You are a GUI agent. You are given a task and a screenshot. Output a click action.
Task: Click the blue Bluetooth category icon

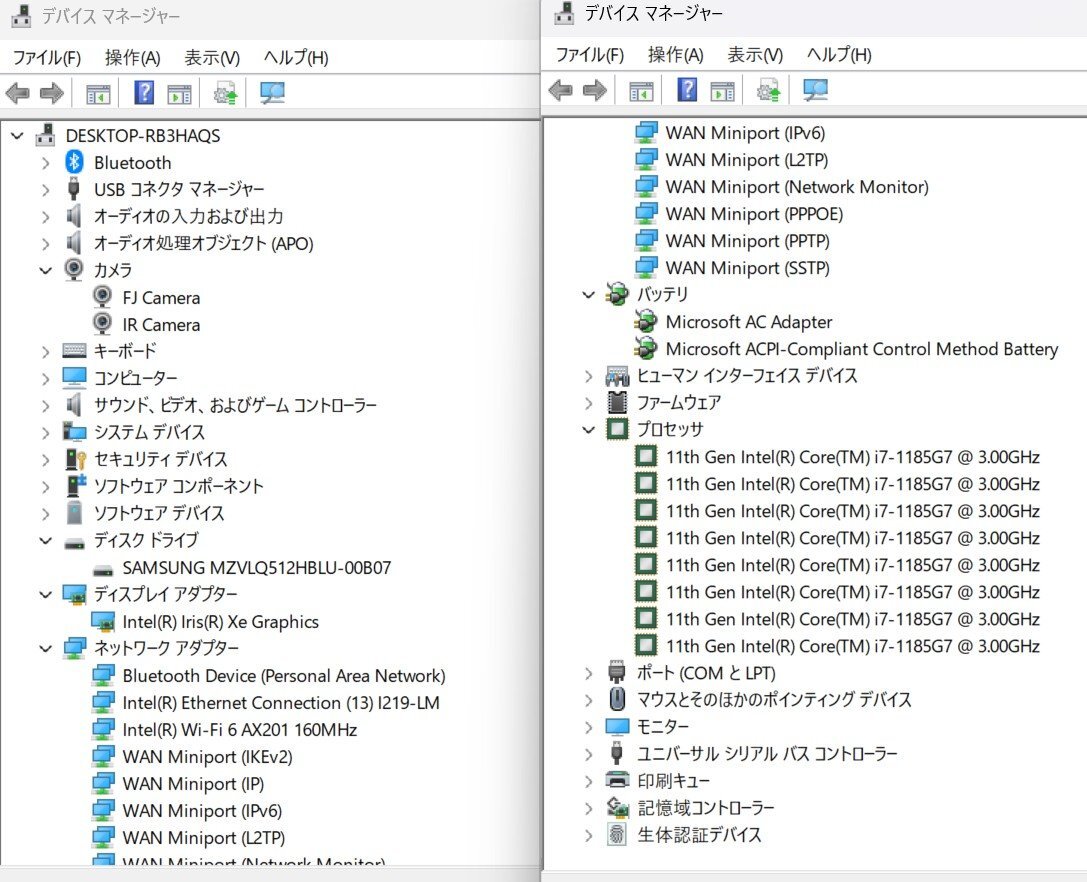point(74,162)
